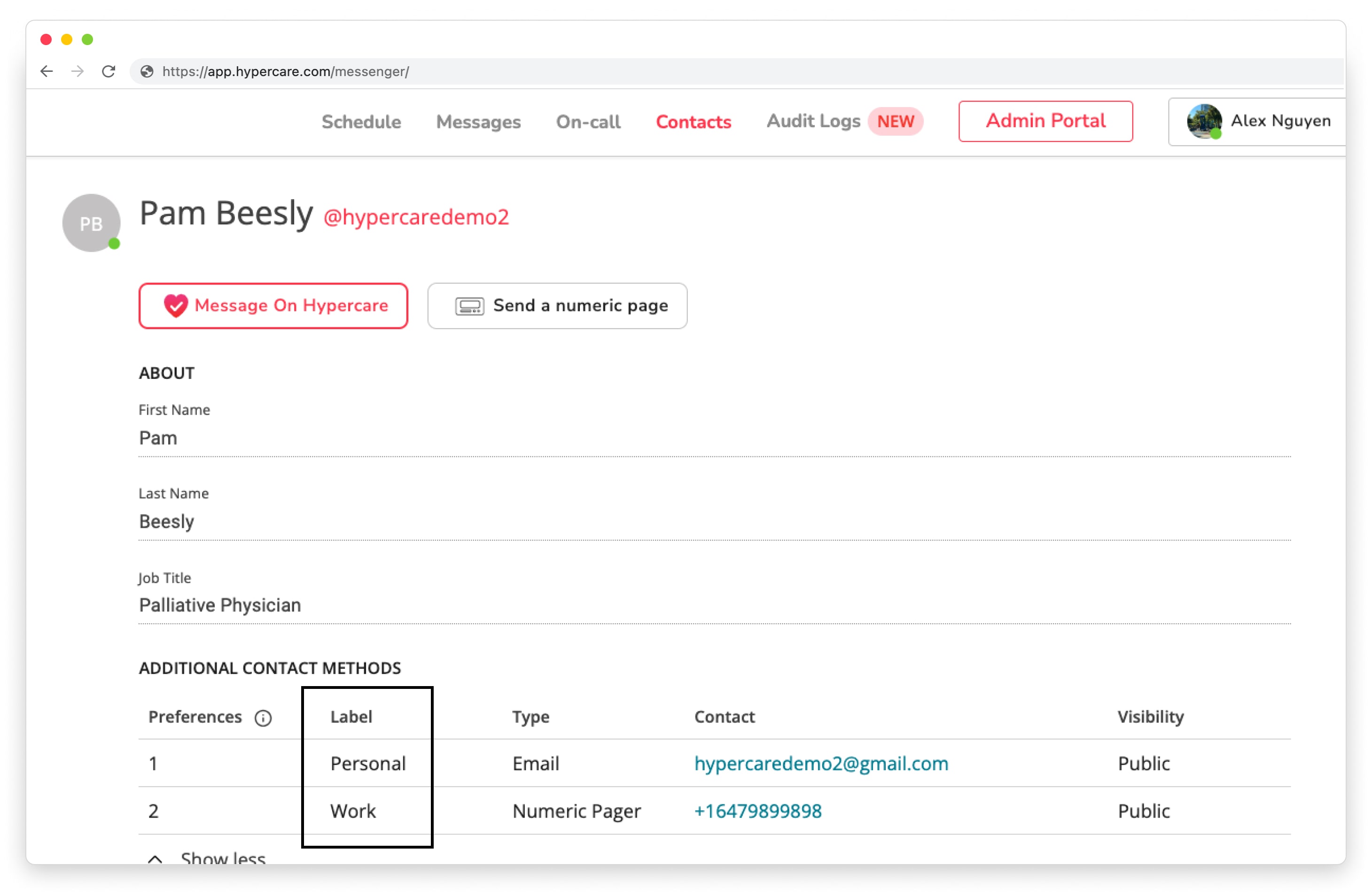Open the Admin Portal

tap(1046, 121)
